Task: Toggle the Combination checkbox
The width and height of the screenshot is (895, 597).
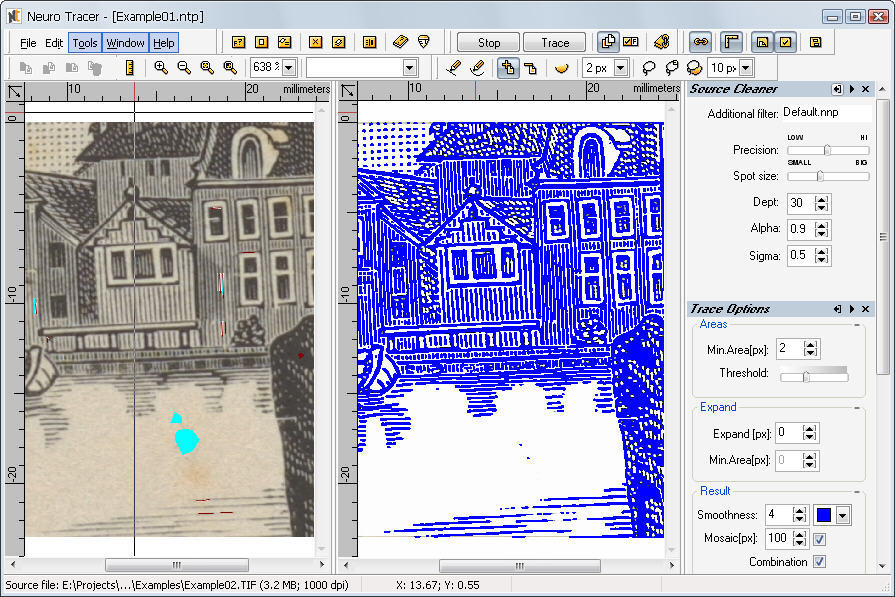Action: click(819, 562)
